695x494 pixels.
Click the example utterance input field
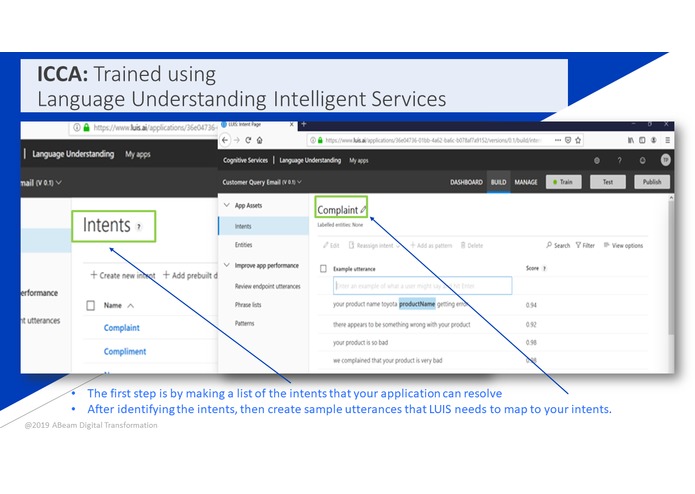pyautogui.click(x=422, y=286)
